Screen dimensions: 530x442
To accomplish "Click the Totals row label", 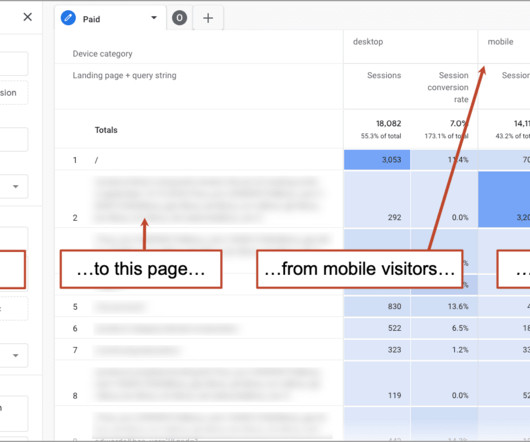I will [106, 130].
